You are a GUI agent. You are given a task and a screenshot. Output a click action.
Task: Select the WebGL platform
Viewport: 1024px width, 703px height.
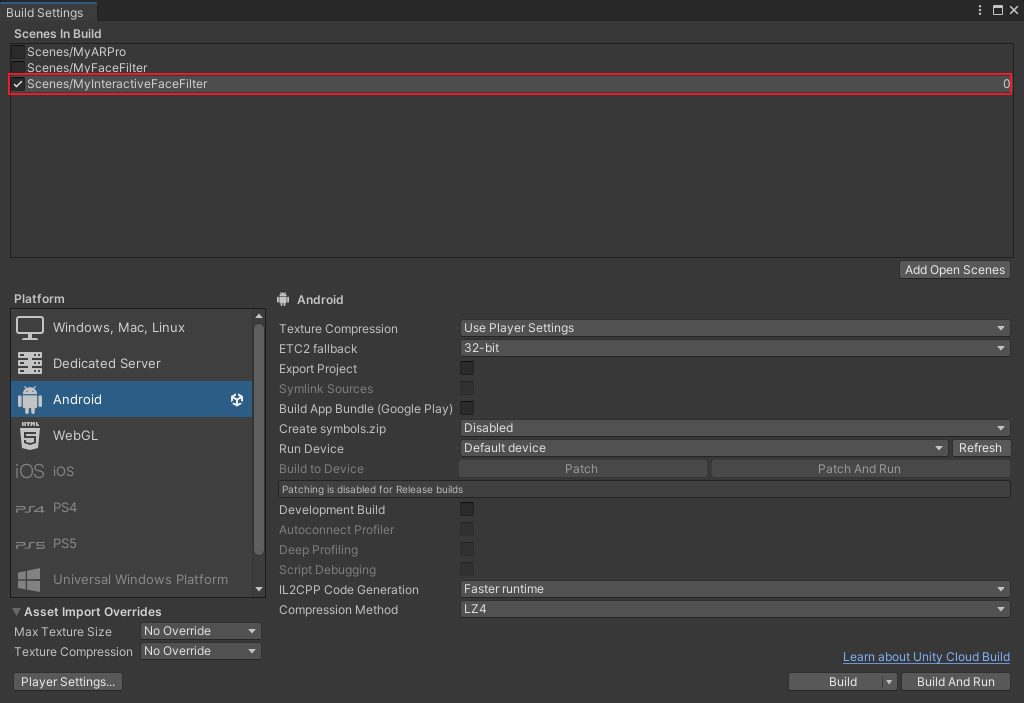pyautogui.click(x=131, y=435)
